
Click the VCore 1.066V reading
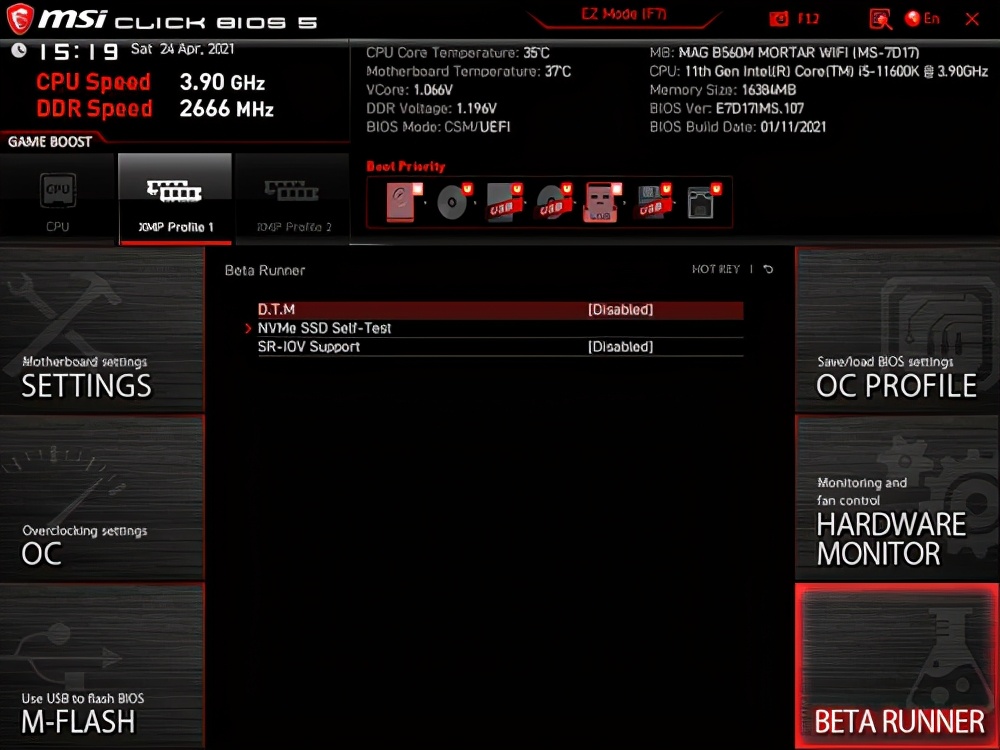[409, 90]
